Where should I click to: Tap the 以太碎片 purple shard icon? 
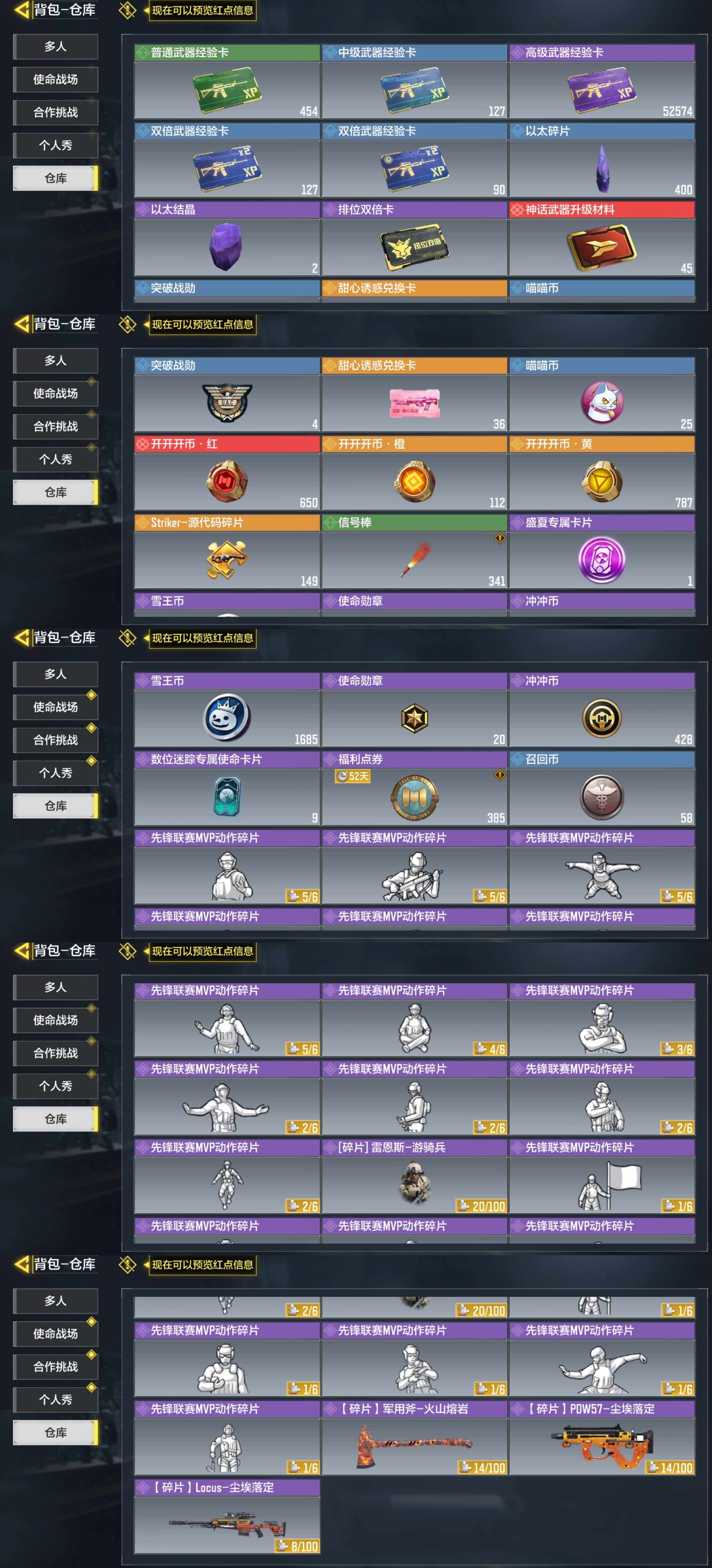point(602,168)
